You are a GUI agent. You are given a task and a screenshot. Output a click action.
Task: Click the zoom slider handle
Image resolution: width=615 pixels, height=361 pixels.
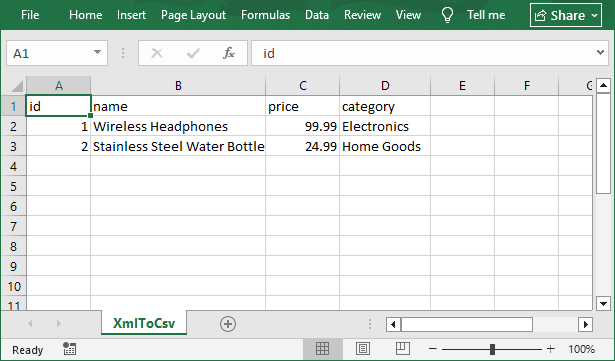point(492,349)
